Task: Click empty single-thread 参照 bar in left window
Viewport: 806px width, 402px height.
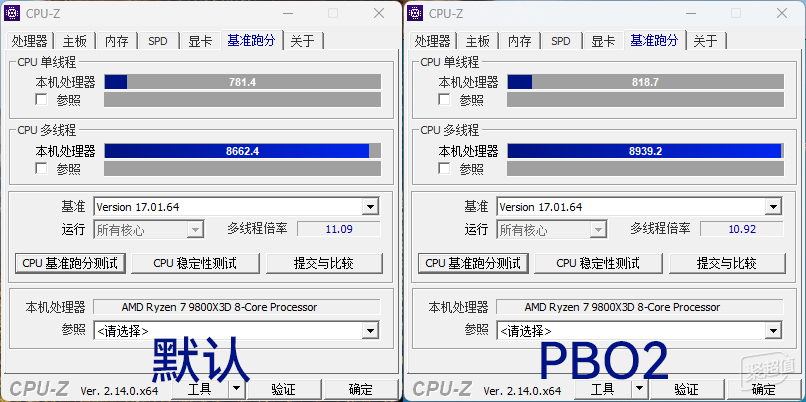Action: click(x=243, y=100)
